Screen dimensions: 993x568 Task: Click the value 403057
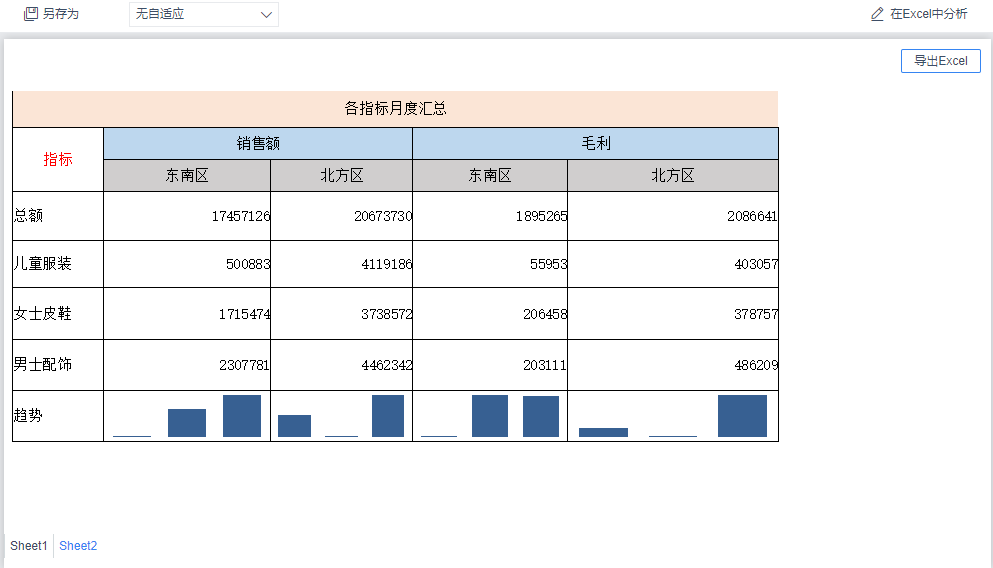click(x=756, y=264)
